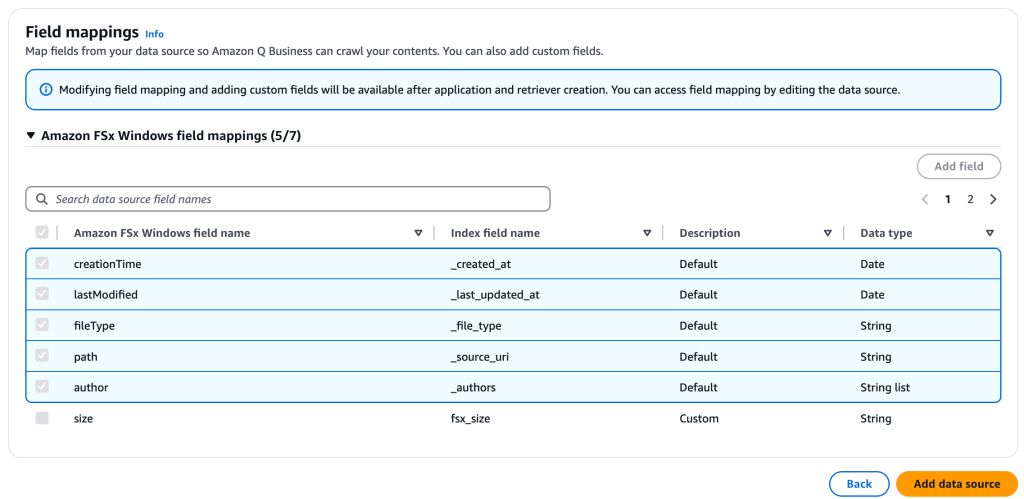Open page 2 of the field mappings
Image resolution: width=1024 pixels, height=499 pixels.
click(x=970, y=199)
